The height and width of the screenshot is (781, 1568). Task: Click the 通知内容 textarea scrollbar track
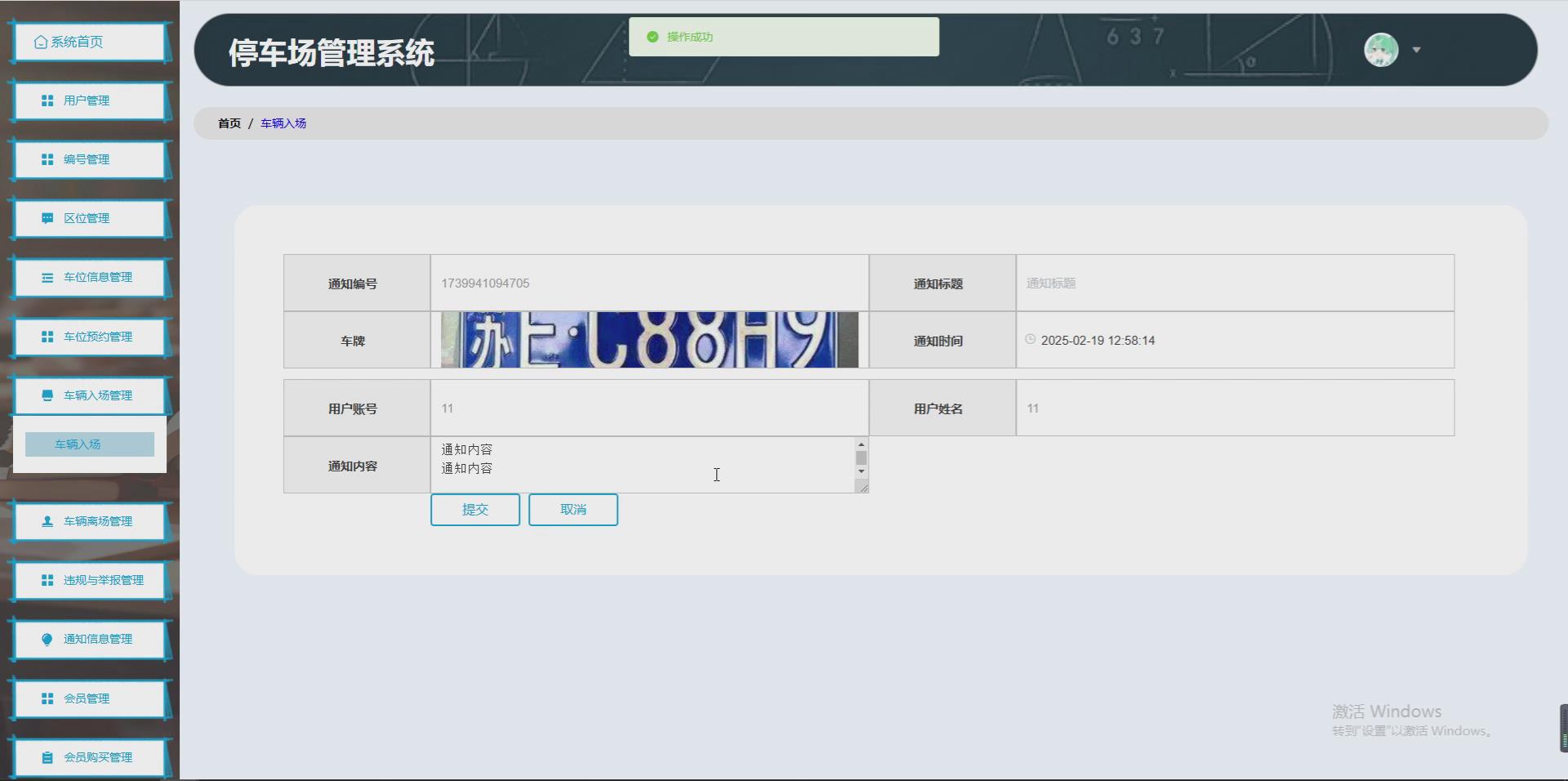pos(862,458)
